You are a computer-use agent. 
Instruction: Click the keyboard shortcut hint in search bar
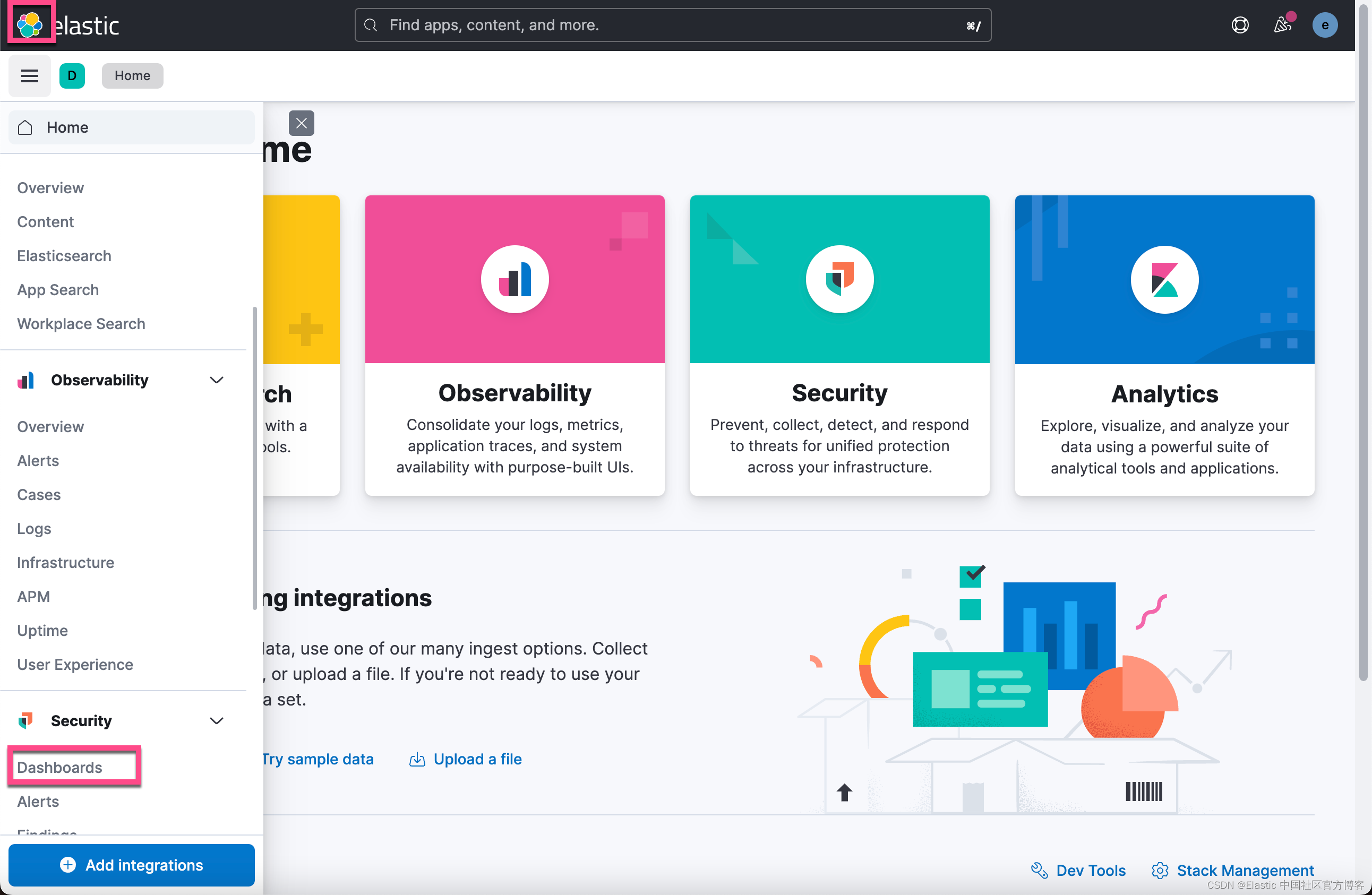point(973,25)
